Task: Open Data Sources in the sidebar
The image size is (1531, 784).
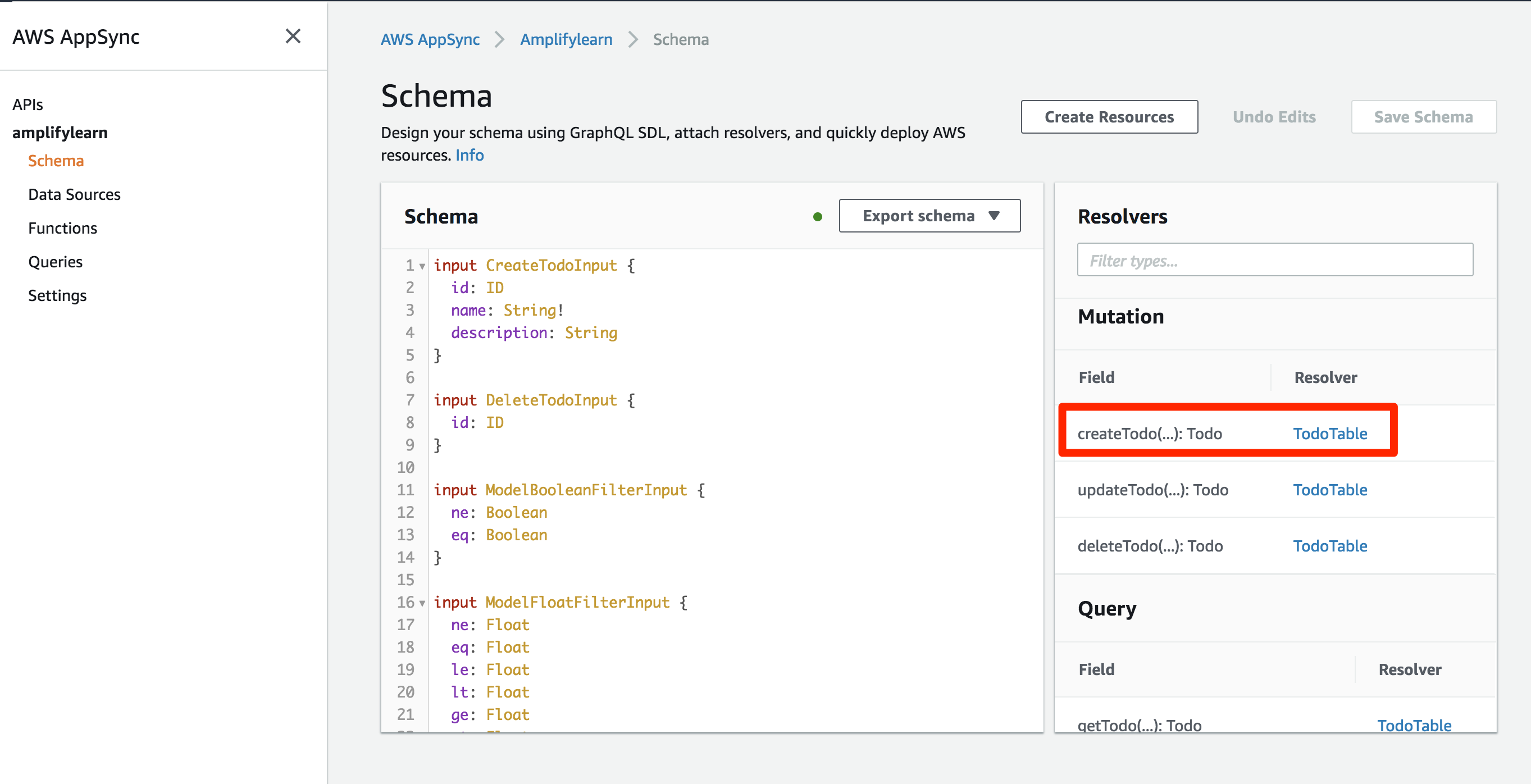Action: click(74, 194)
